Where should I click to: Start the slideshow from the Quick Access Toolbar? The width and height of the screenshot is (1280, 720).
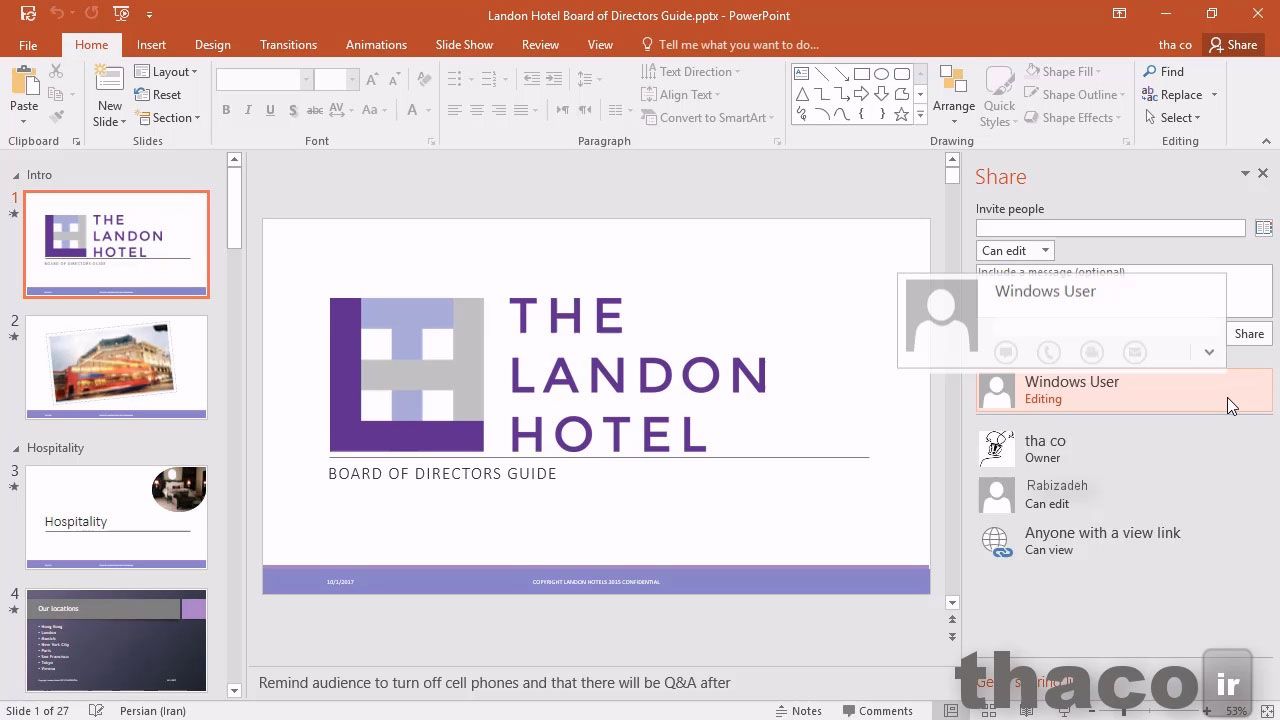(x=121, y=15)
